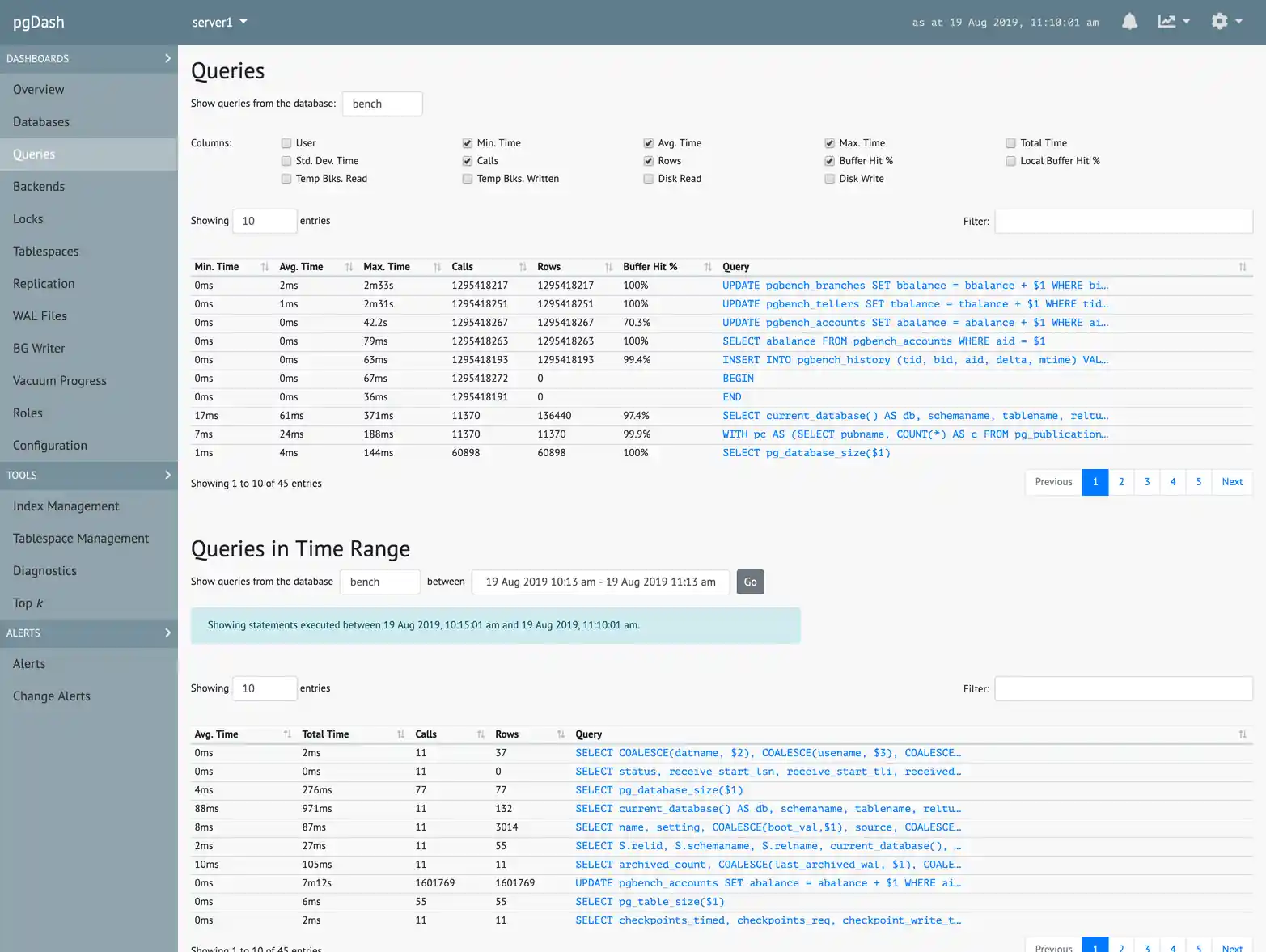The width and height of the screenshot is (1266, 952).
Task: Collapse the DASHBOARDS section
Action: (x=167, y=58)
